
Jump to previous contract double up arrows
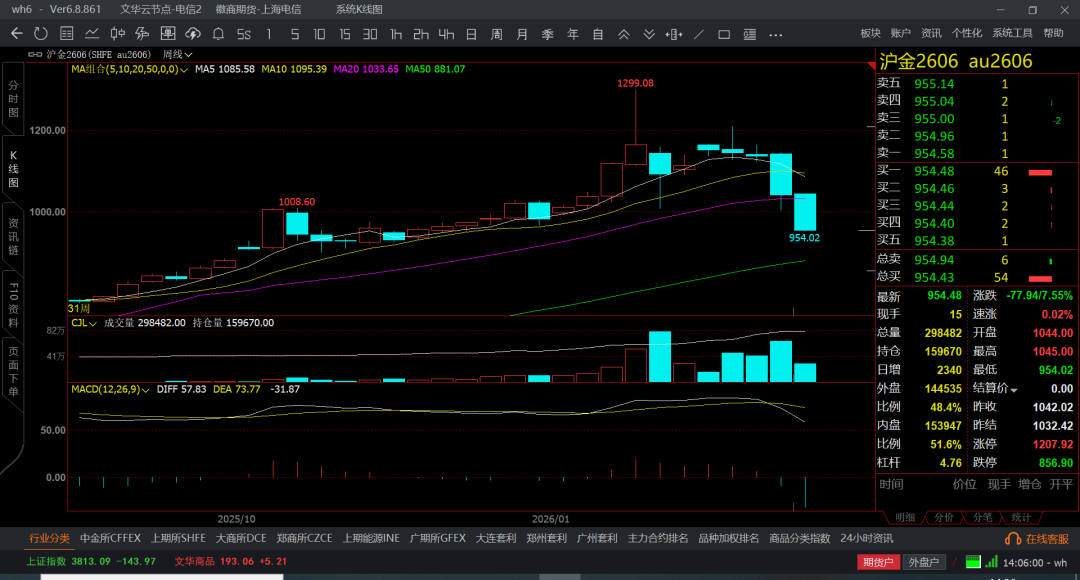pyautogui.click(x=623, y=34)
